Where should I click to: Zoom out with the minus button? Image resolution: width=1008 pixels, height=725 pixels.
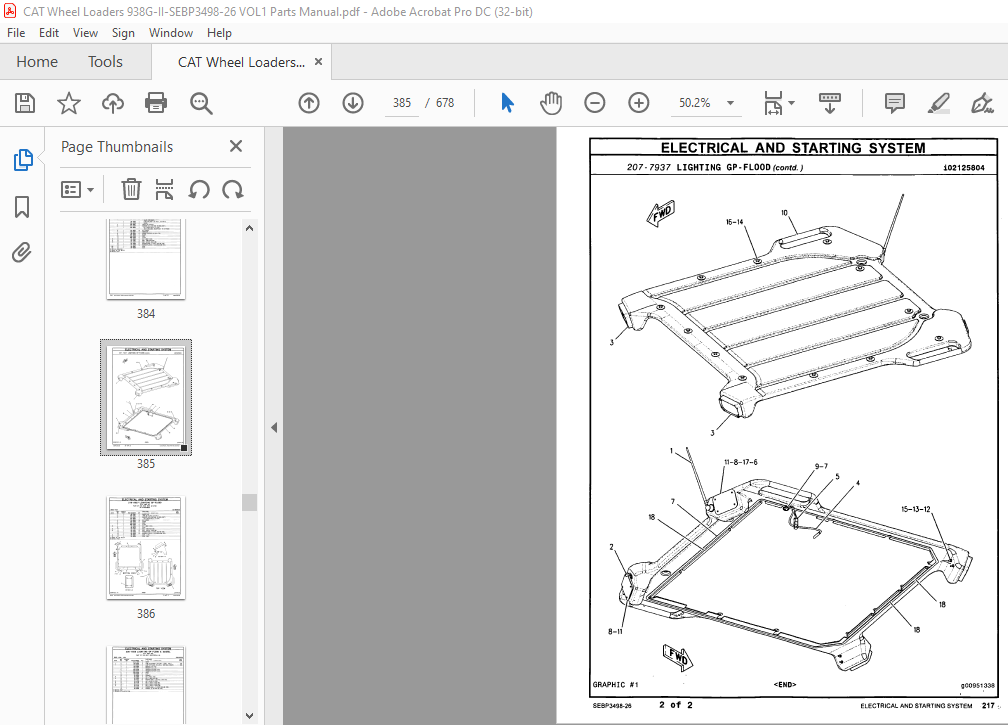pyautogui.click(x=595, y=103)
